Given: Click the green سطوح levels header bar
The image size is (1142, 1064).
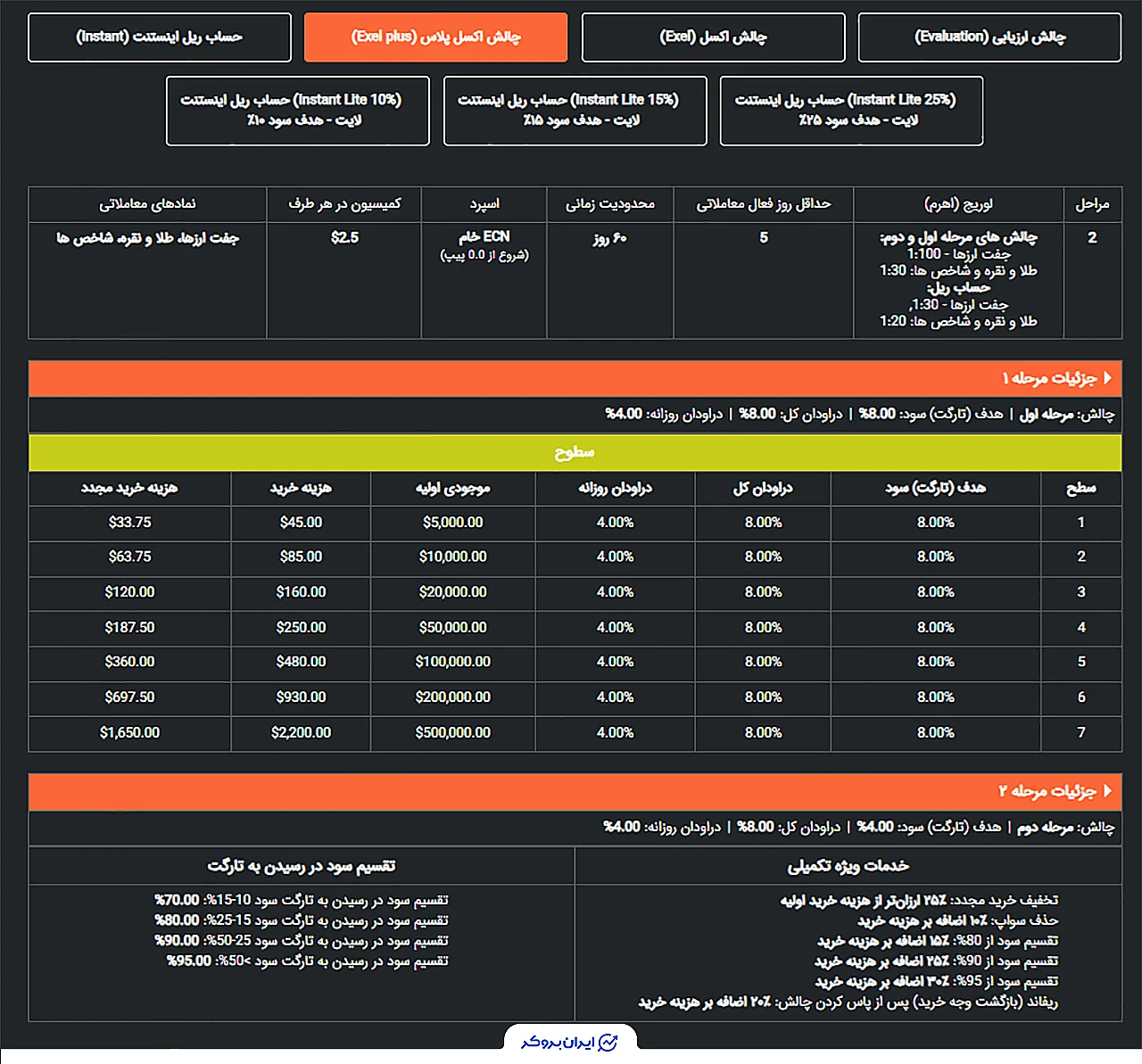Looking at the screenshot, I should (575, 452).
